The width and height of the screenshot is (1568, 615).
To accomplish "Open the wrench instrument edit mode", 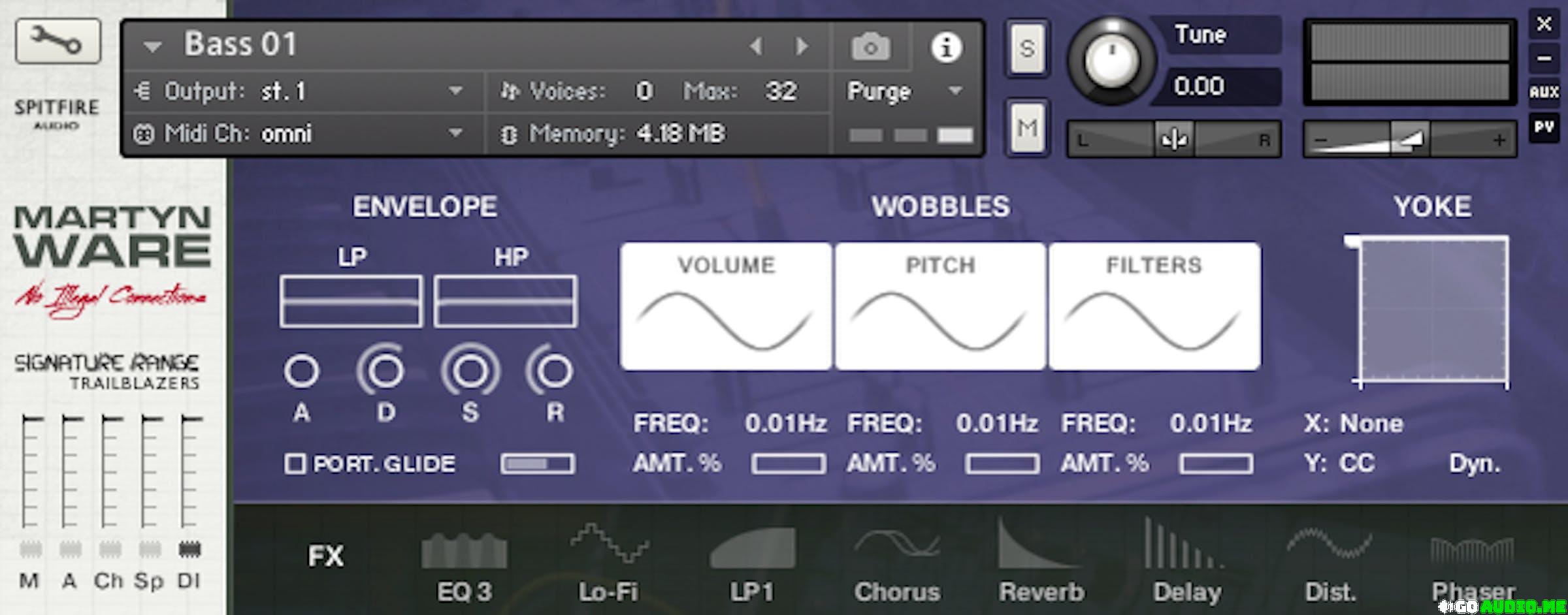I will click(58, 41).
